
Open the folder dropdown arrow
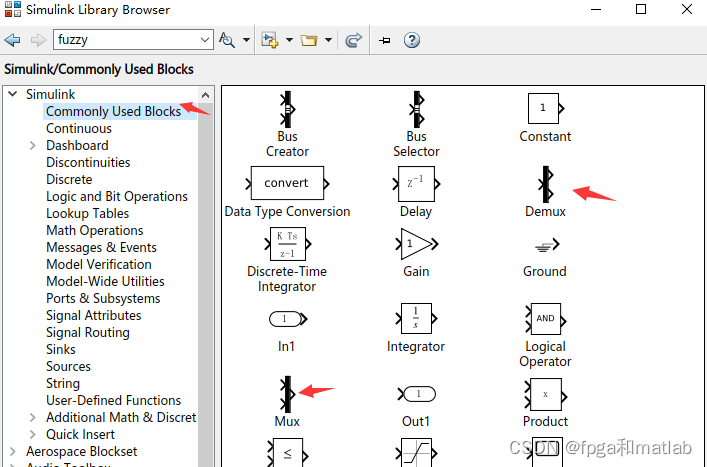tap(328, 40)
